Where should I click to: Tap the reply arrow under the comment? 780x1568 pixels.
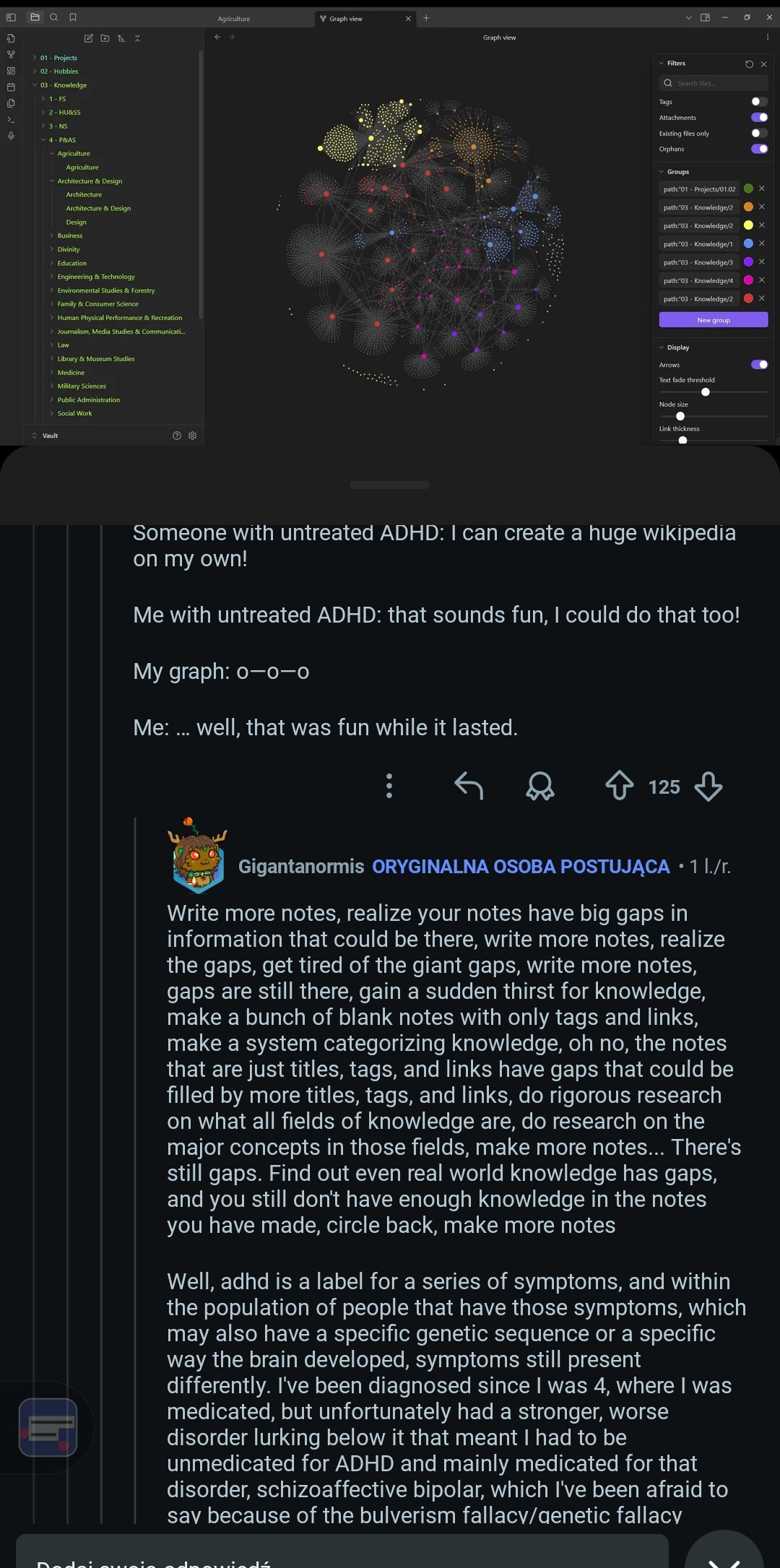point(468,786)
